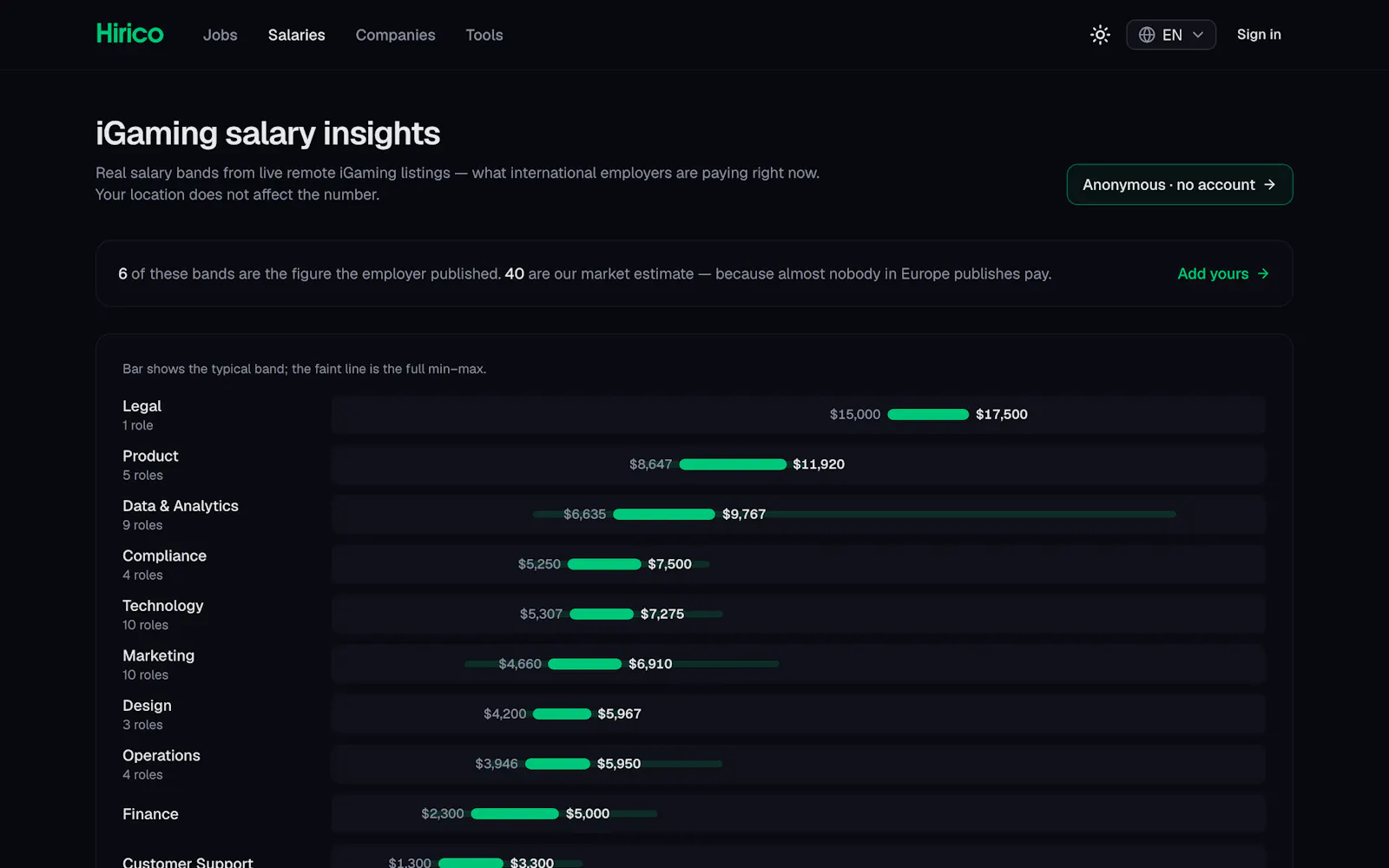Click the globe icon in language selector
This screenshot has height=868, width=1389.
pos(1147,35)
